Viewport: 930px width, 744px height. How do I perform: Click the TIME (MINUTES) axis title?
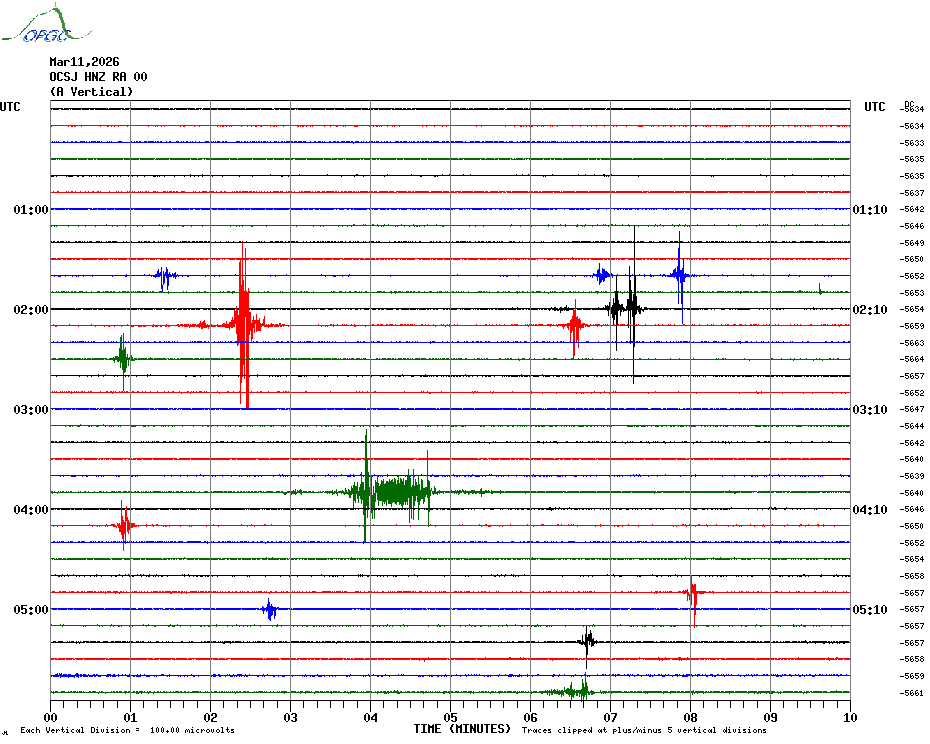[462, 729]
